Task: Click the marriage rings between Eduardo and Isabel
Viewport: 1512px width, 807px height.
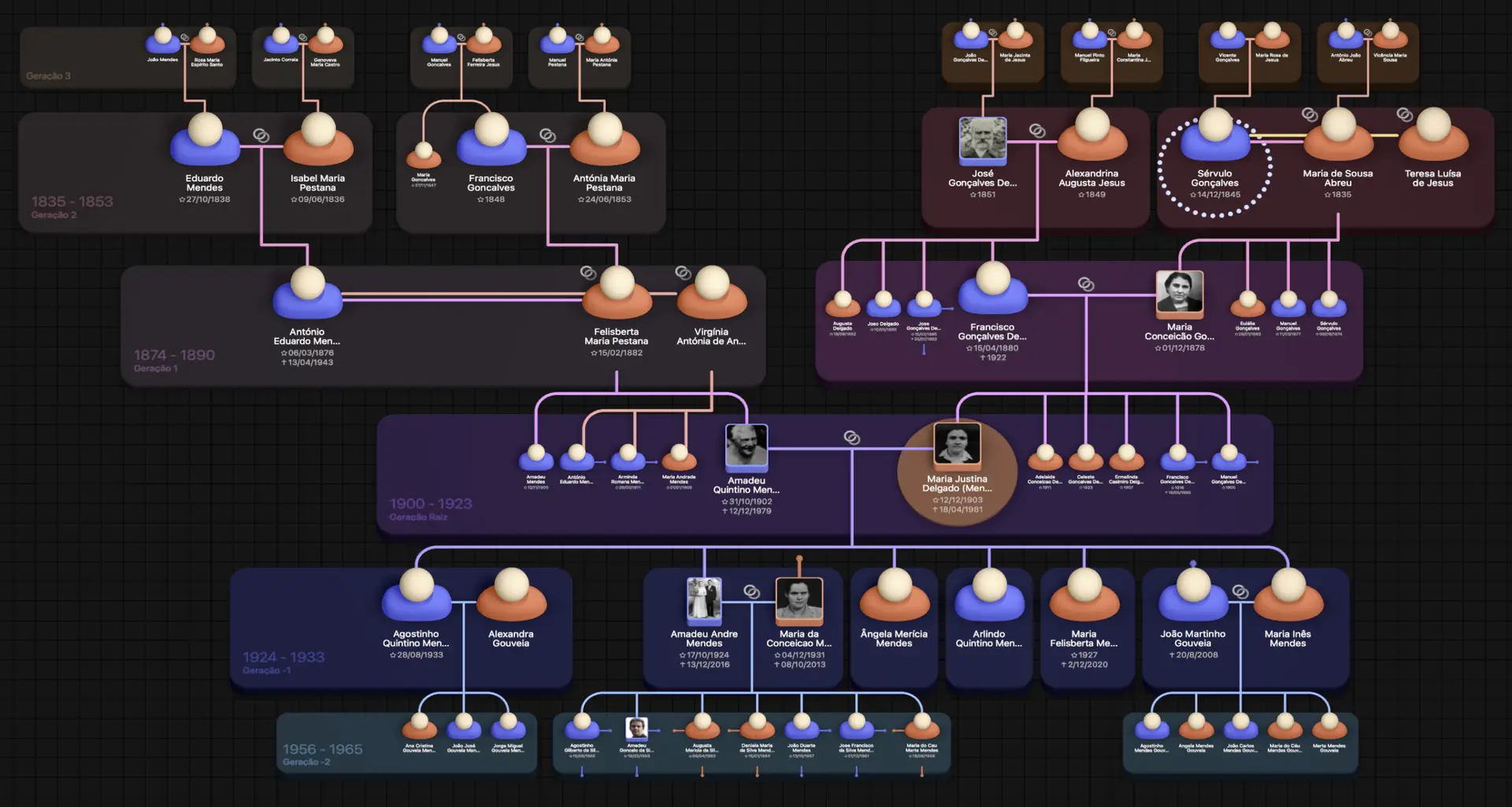Action: pyautogui.click(x=261, y=135)
